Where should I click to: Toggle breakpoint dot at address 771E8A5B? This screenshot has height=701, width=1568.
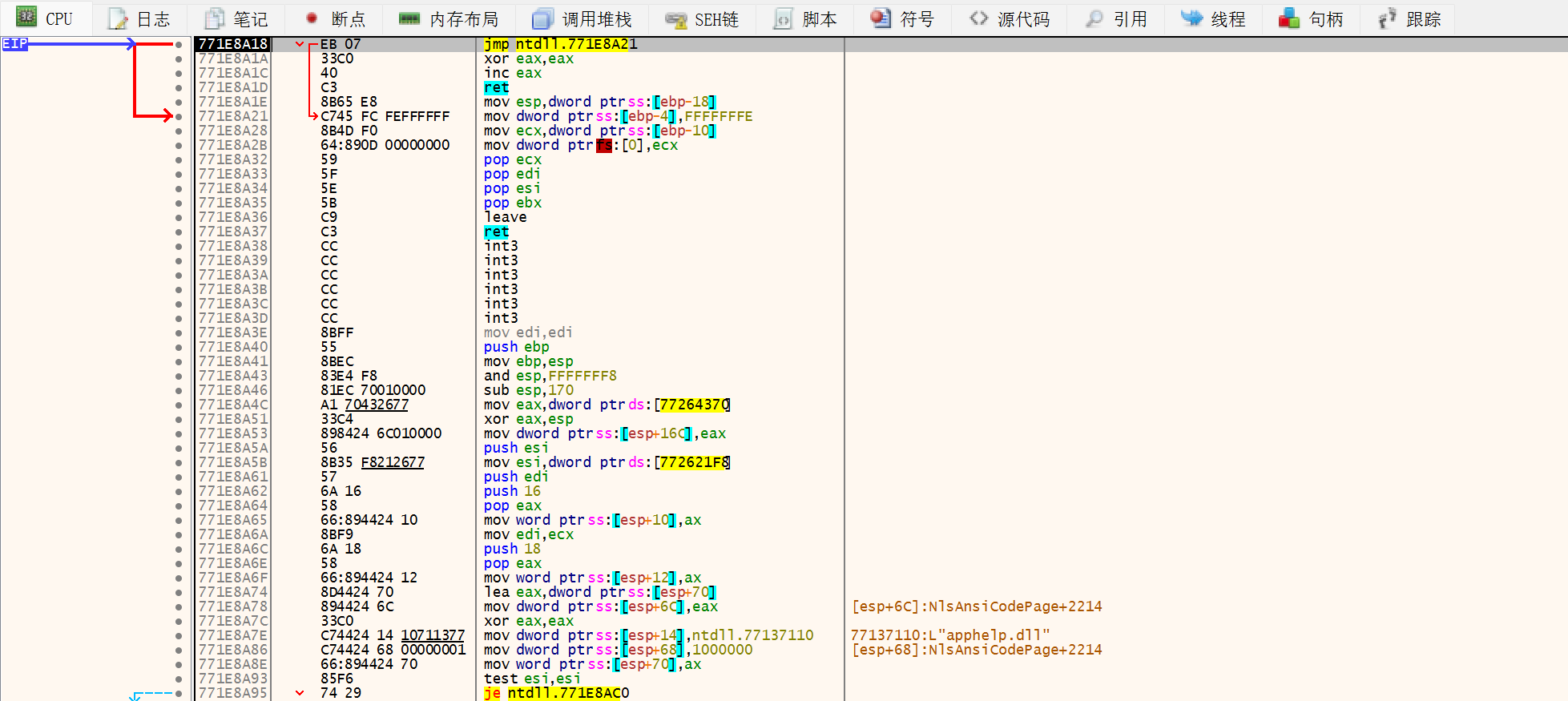[179, 462]
